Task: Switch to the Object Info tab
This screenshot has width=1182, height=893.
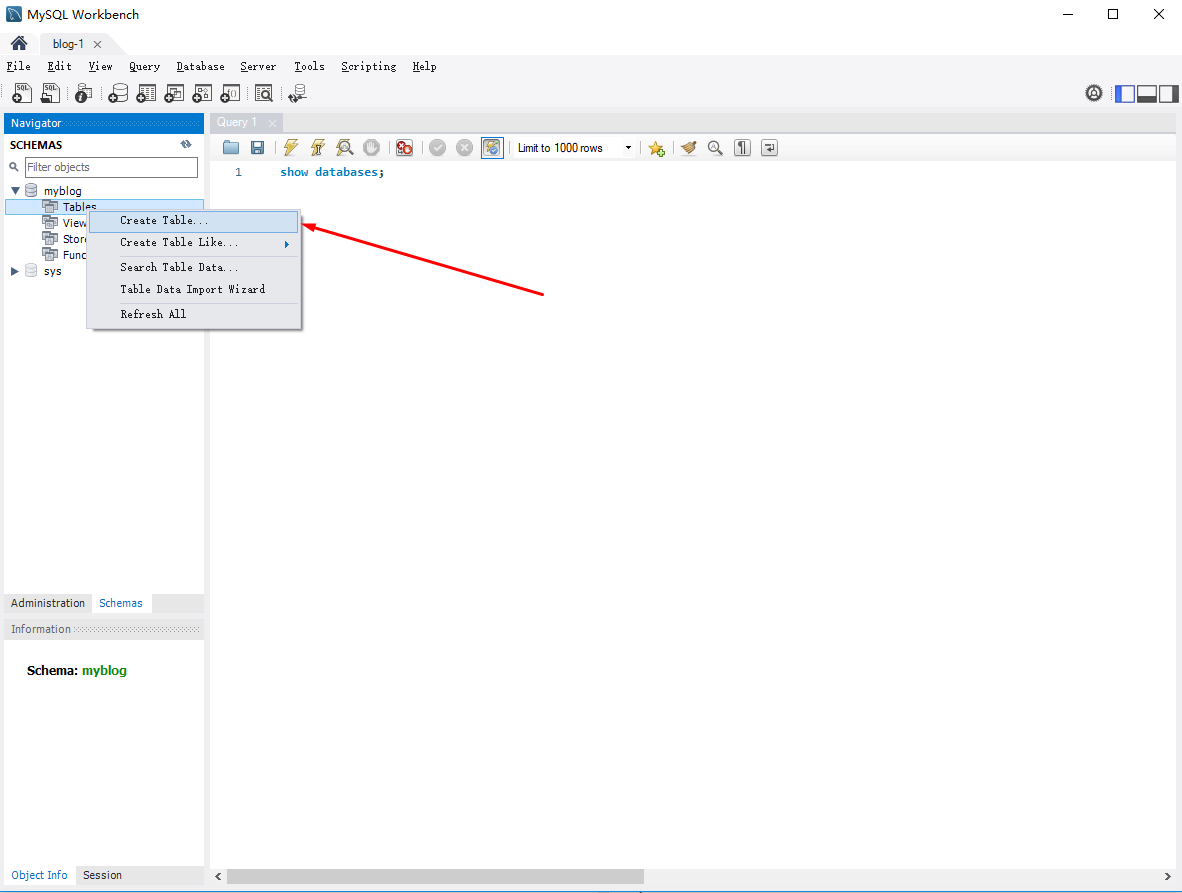Action: pos(39,875)
